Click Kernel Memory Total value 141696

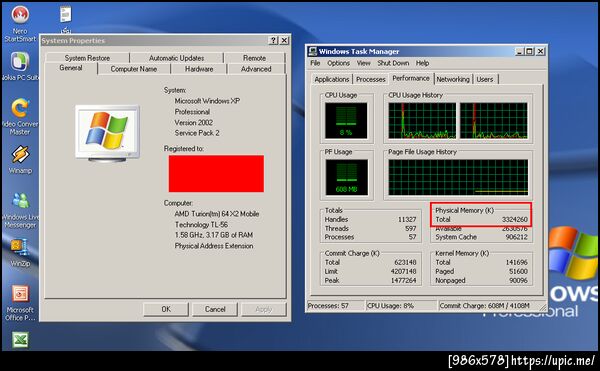pyautogui.click(x=517, y=262)
